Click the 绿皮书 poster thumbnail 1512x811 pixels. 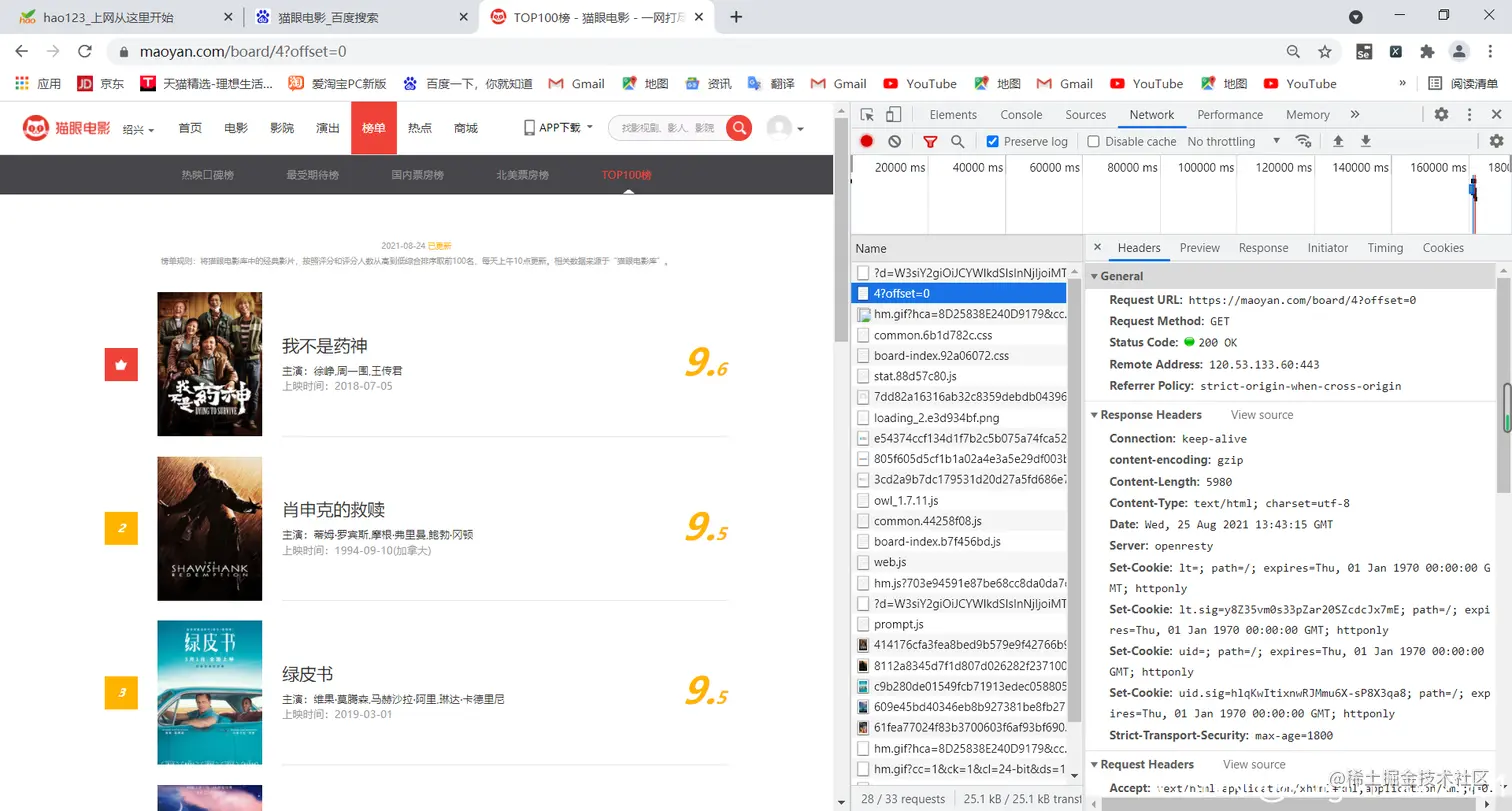point(209,692)
